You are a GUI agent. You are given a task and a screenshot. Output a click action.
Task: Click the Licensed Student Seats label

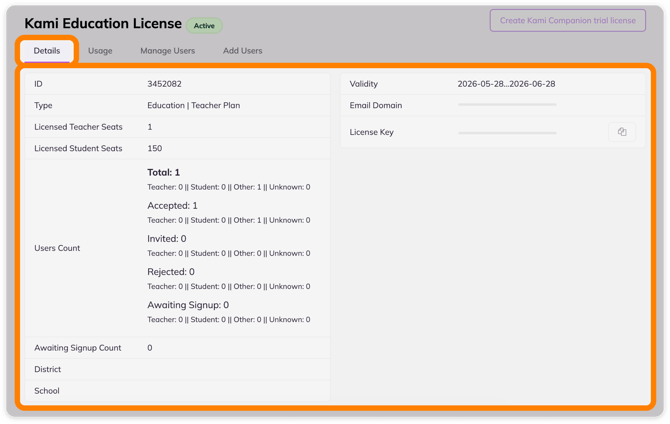pos(78,148)
